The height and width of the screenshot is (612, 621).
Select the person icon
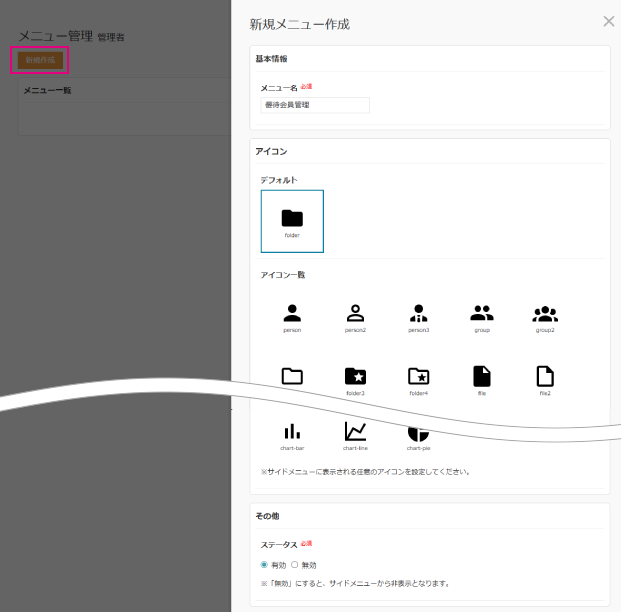click(x=292, y=313)
